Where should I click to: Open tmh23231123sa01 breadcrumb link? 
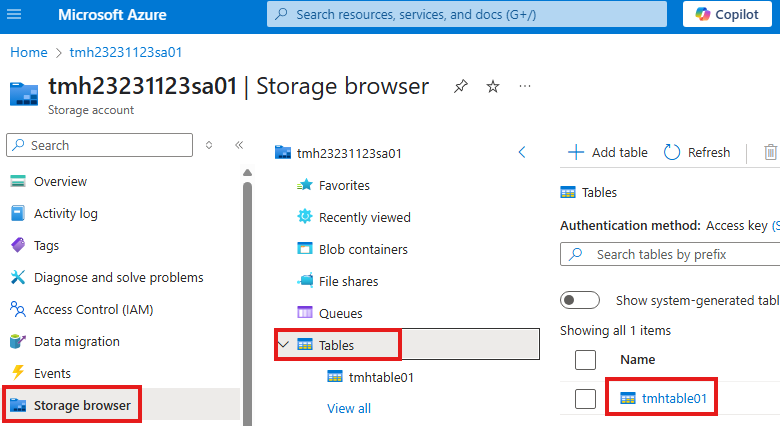[126, 52]
